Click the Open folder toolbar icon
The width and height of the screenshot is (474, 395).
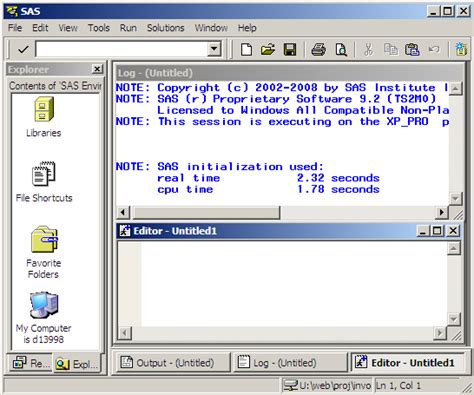(268, 50)
